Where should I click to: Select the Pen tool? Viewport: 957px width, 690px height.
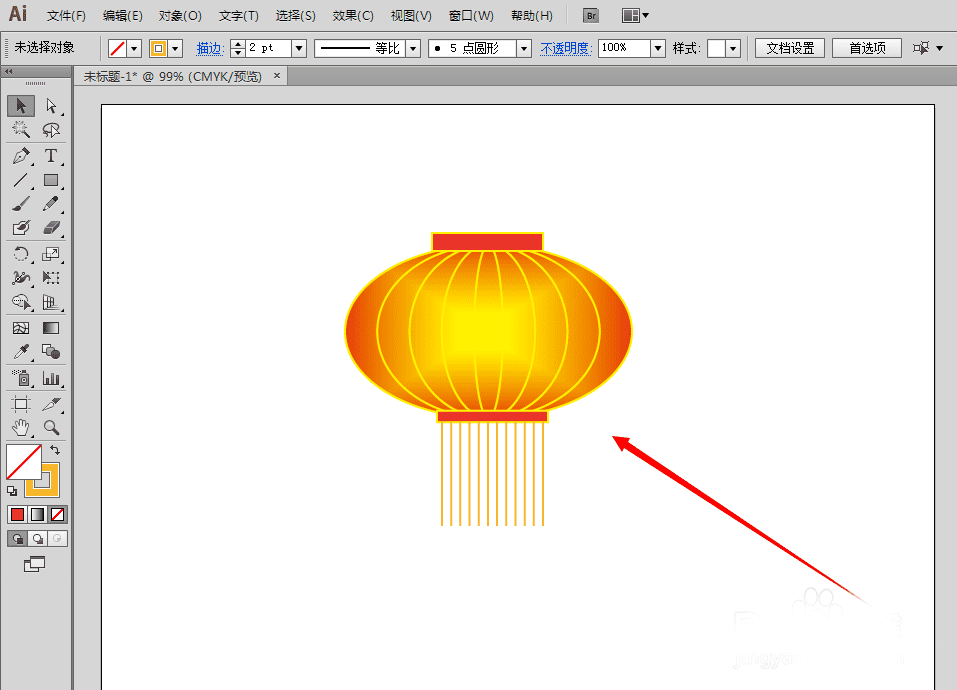[21, 156]
